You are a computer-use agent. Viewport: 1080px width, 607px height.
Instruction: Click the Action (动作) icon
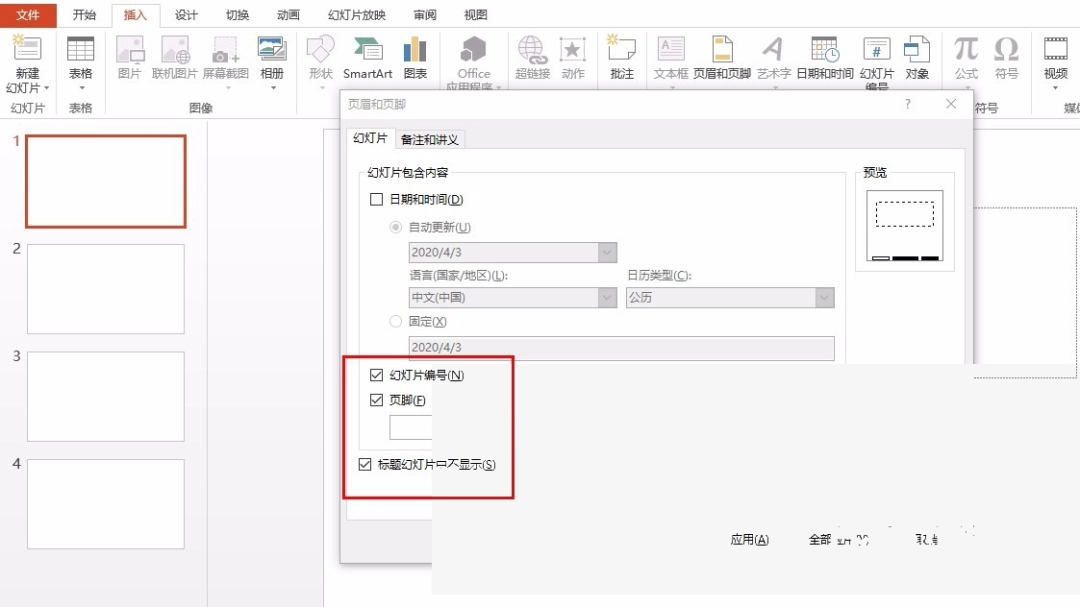[572, 50]
